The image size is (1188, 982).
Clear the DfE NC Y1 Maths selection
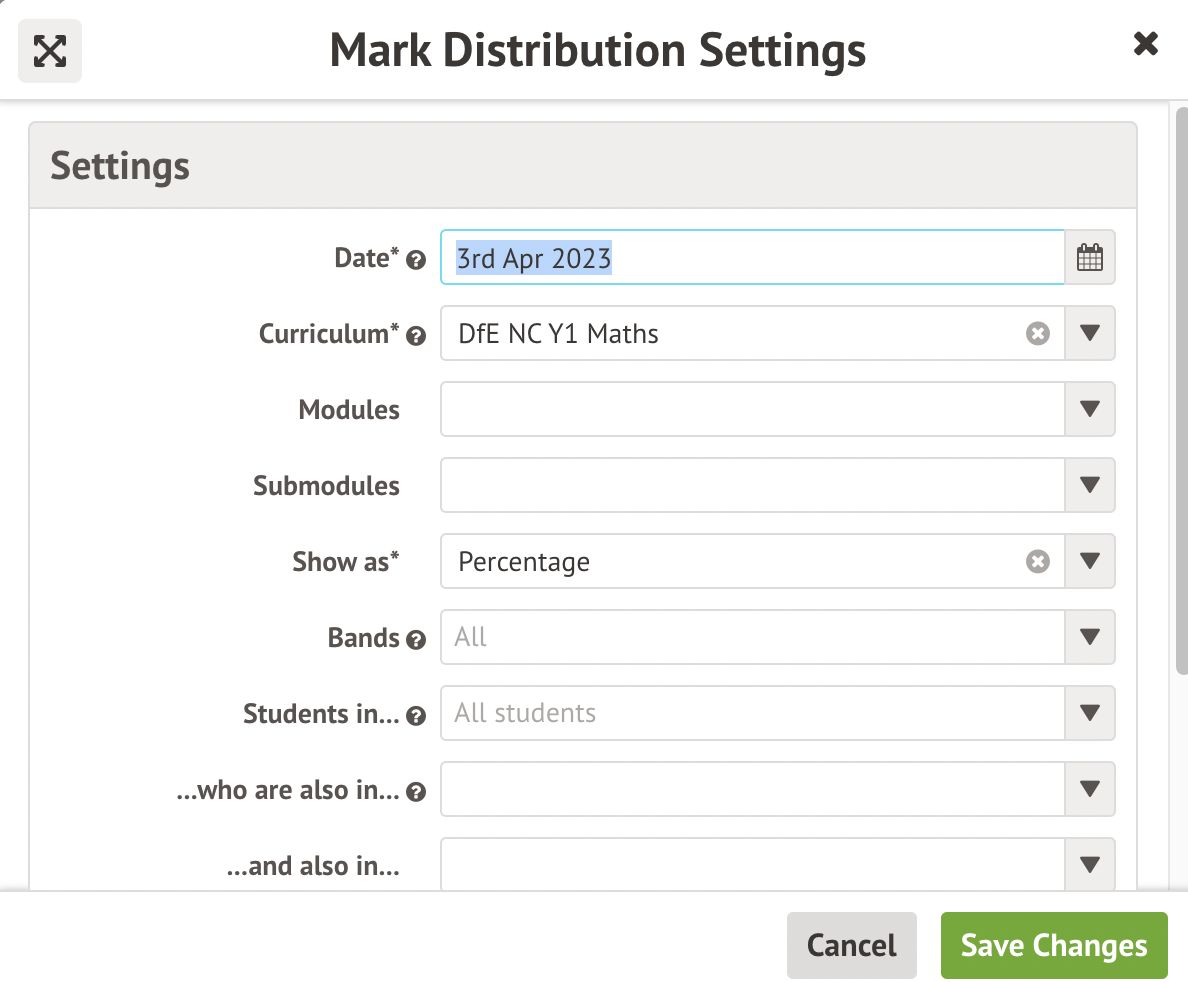point(1038,334)
